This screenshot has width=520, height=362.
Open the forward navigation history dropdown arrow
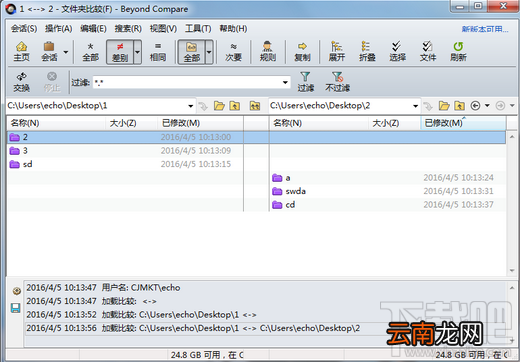[512, 106]
